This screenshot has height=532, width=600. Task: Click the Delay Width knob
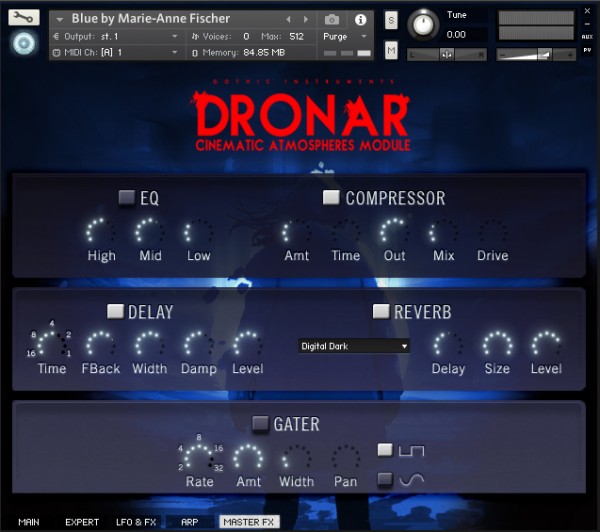click(150, 345)
